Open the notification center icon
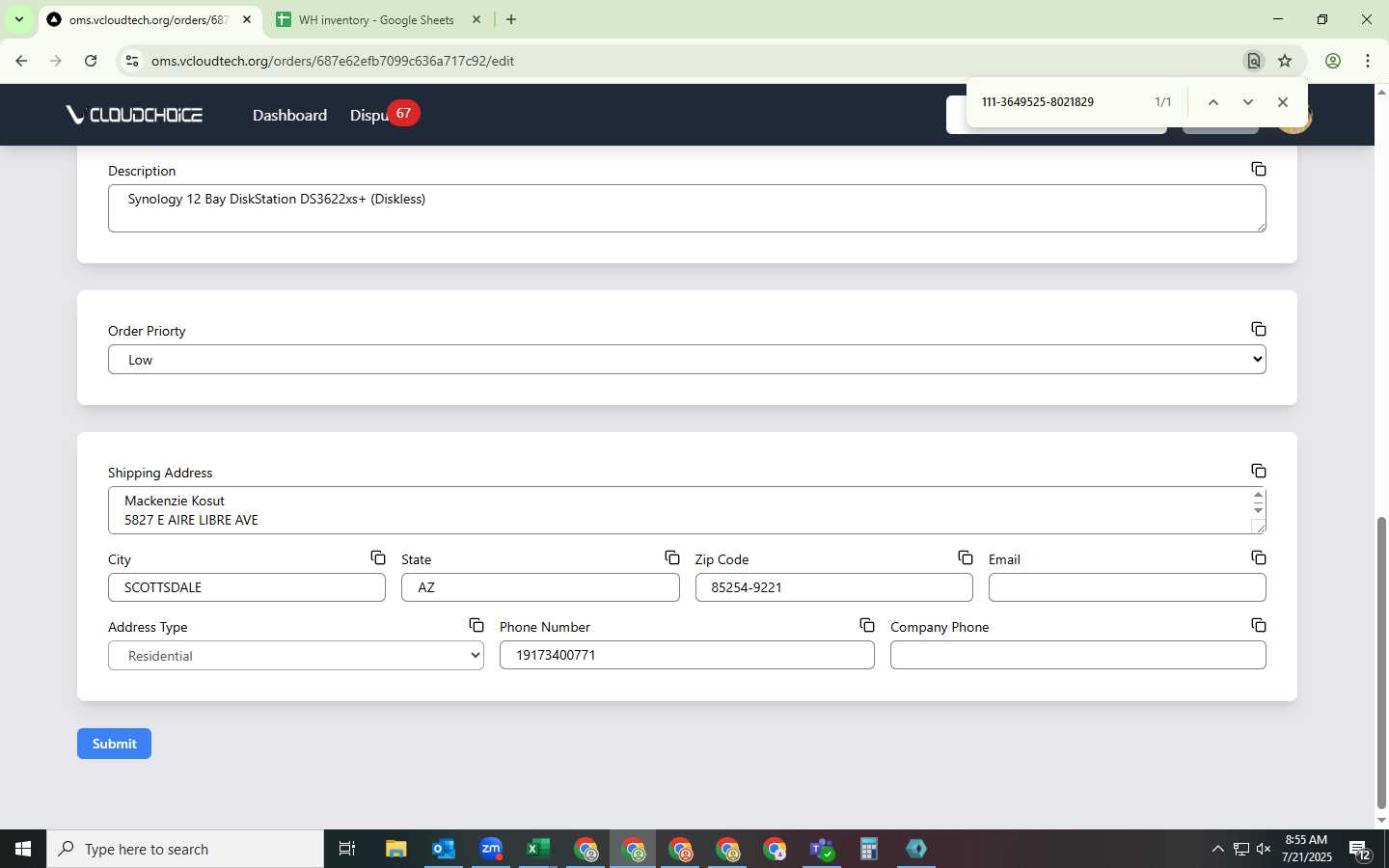Screen dimensions: 1389x868 click(1361, 850)
